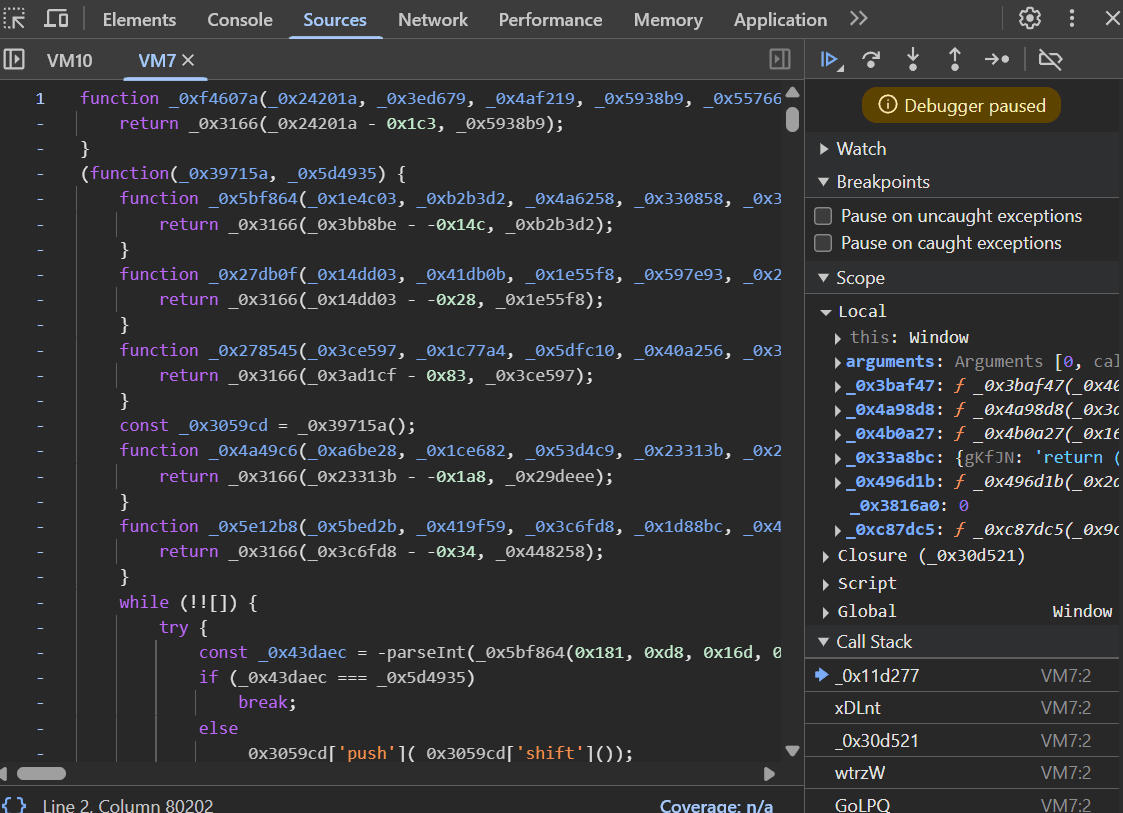The image size is (1123, 813).
Task: Deactivate all breakpoints
Action: [1050, 59]
